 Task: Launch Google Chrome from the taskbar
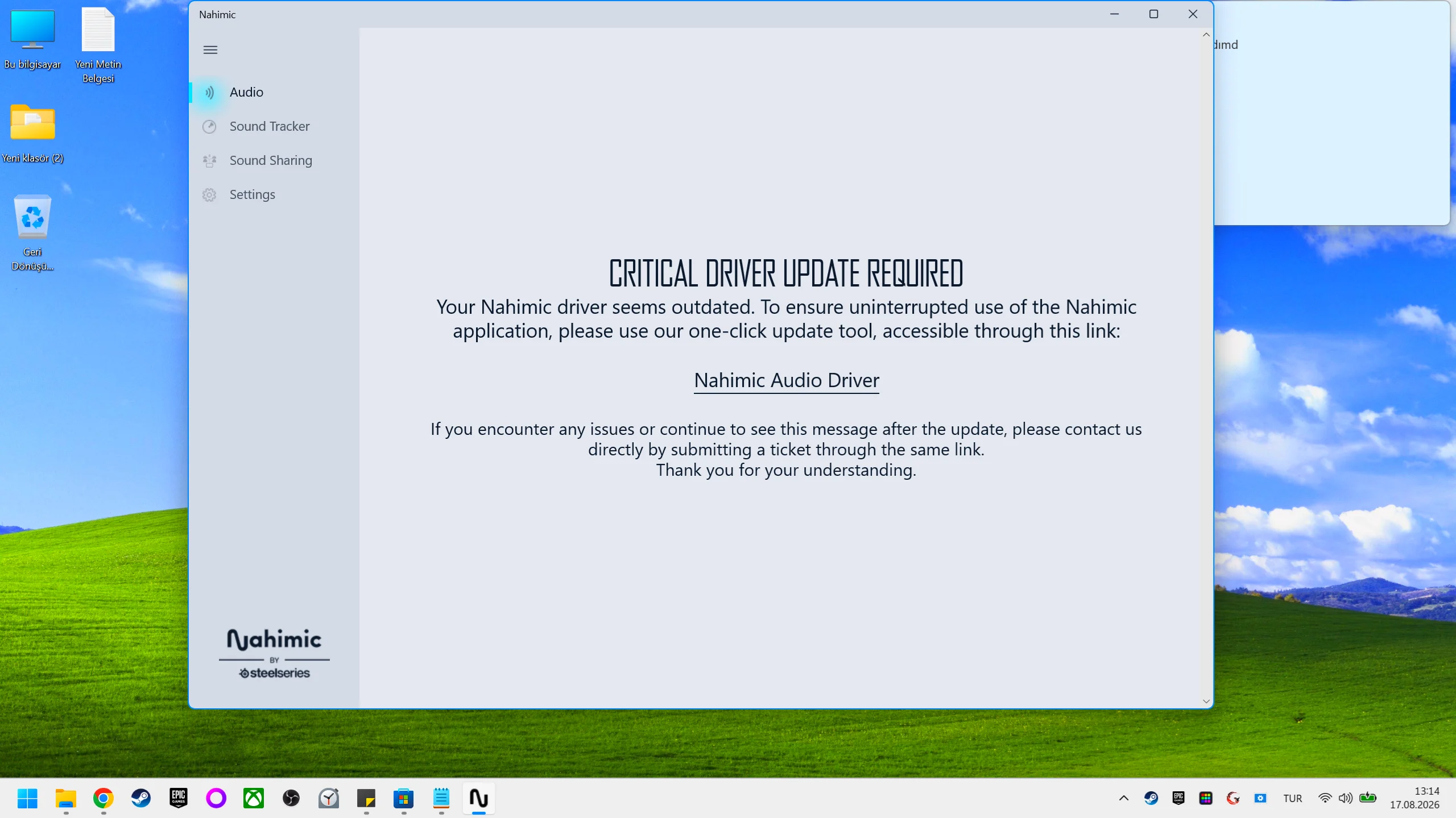point(103,798)
